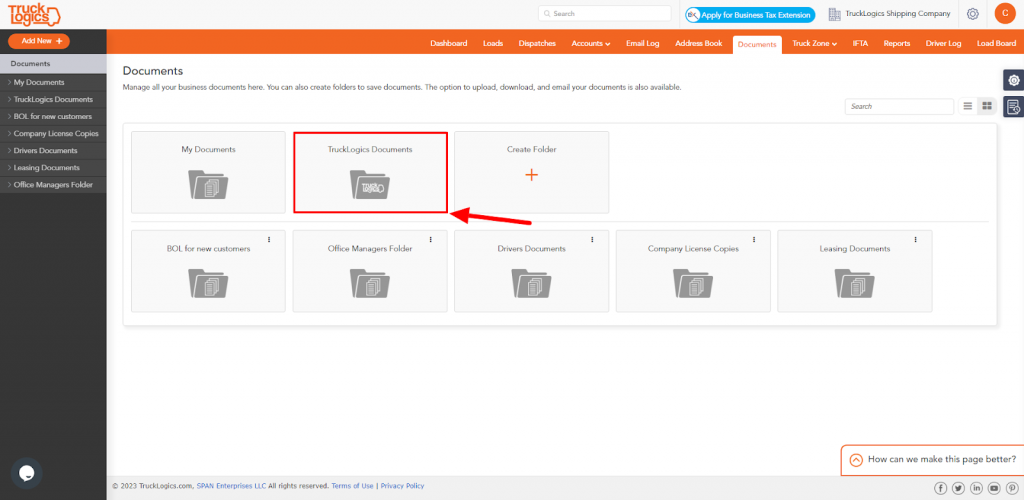Go to Email Log tab
Image resolution: width=1024 pixels, height=500 pixels.
(643, 44)
